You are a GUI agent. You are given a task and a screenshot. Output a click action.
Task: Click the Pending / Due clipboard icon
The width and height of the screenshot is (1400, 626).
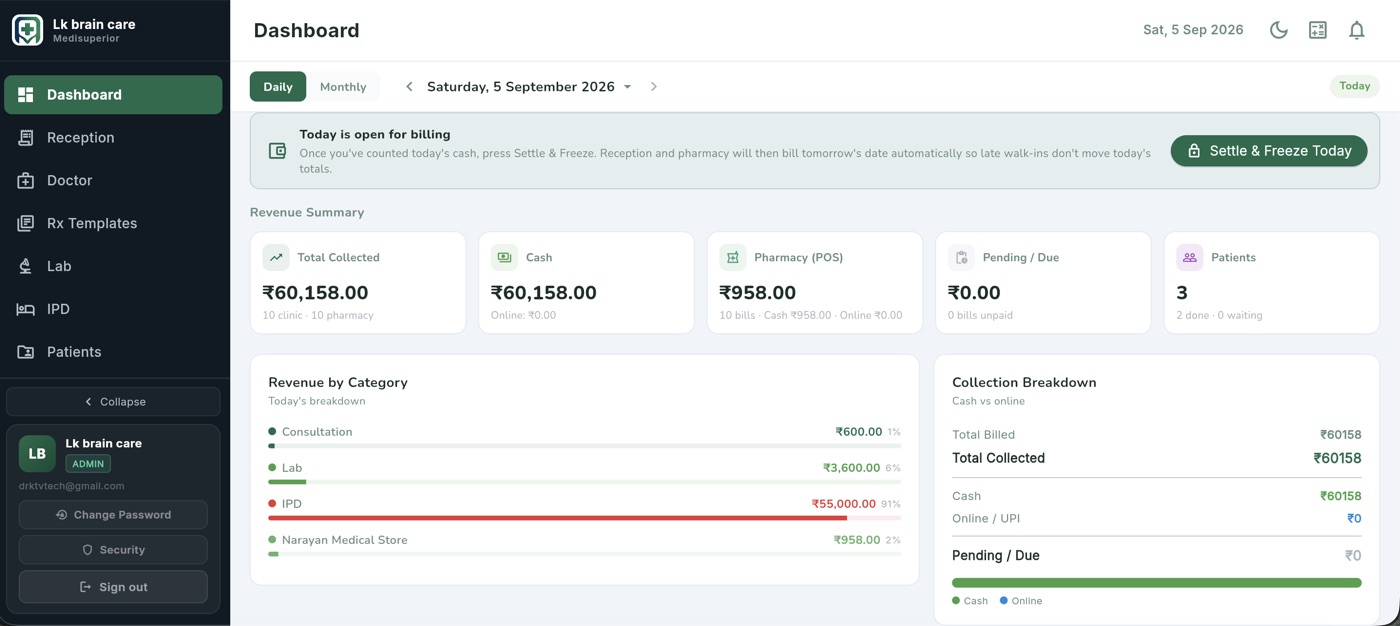961,257
